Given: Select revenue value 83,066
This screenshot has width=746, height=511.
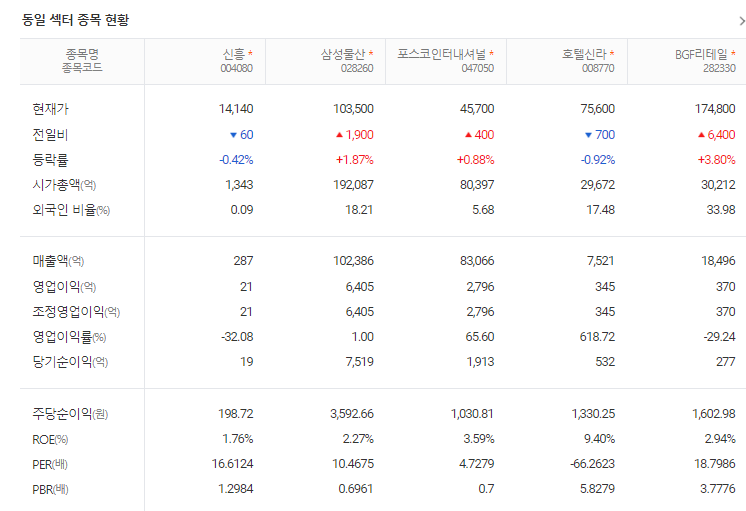Looking at the screenshot, I should coord(477,261).
